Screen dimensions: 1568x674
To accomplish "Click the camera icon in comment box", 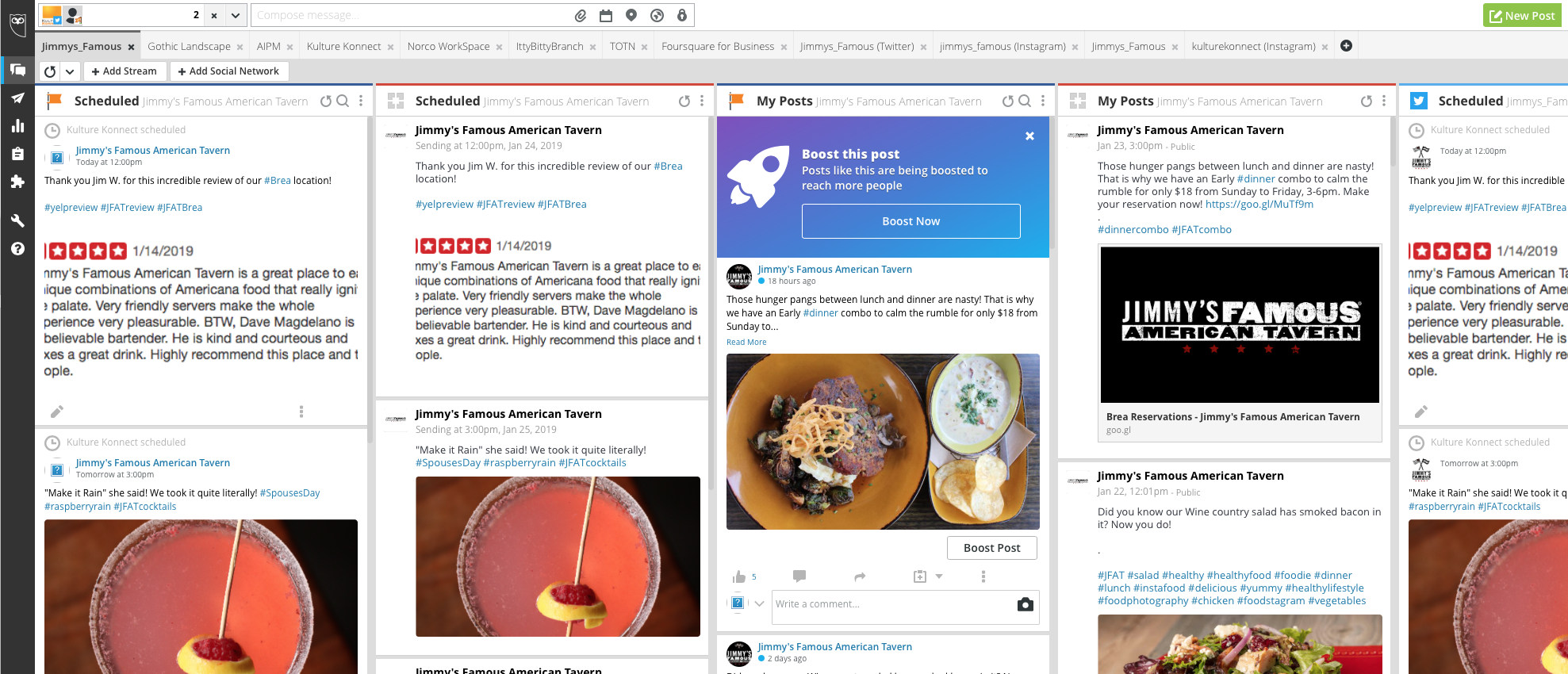I will 1026,604.
